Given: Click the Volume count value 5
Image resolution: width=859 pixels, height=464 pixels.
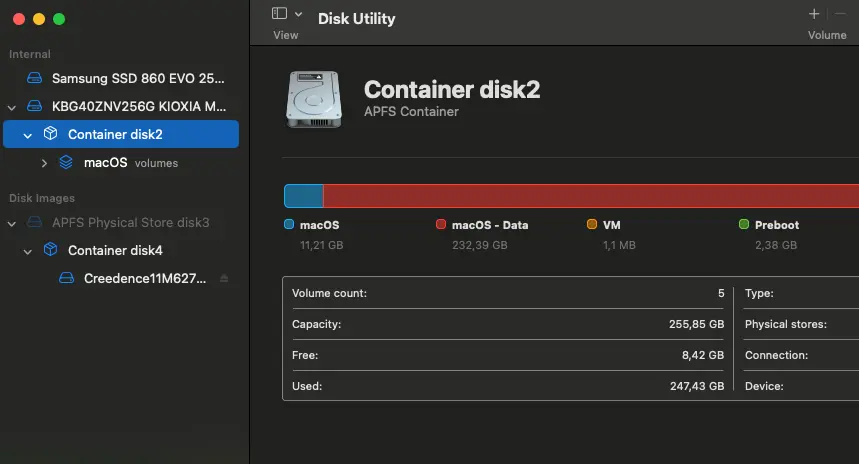Looking at the screenshot, I should coord(721,293).
